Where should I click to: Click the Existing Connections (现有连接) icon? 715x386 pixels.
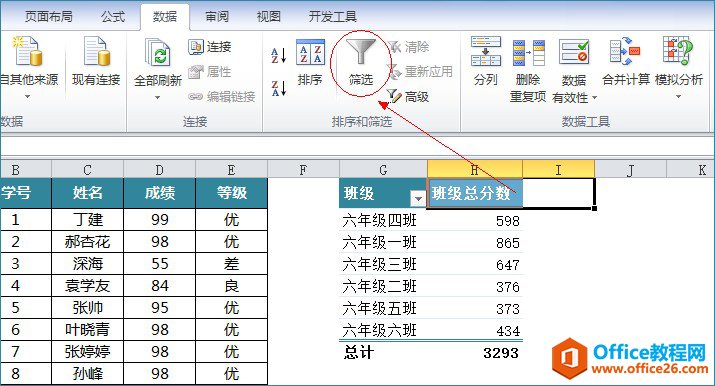(97, 51)
